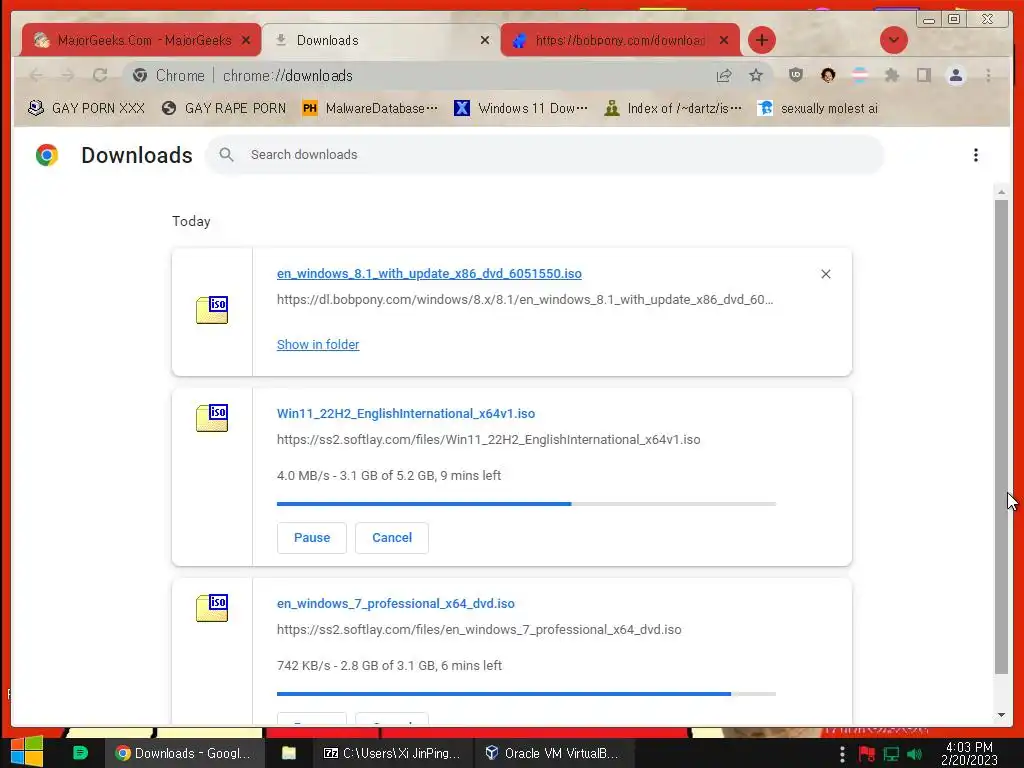1024x768 pixels.
Task: Reload the current page
Action: (100, 76)
